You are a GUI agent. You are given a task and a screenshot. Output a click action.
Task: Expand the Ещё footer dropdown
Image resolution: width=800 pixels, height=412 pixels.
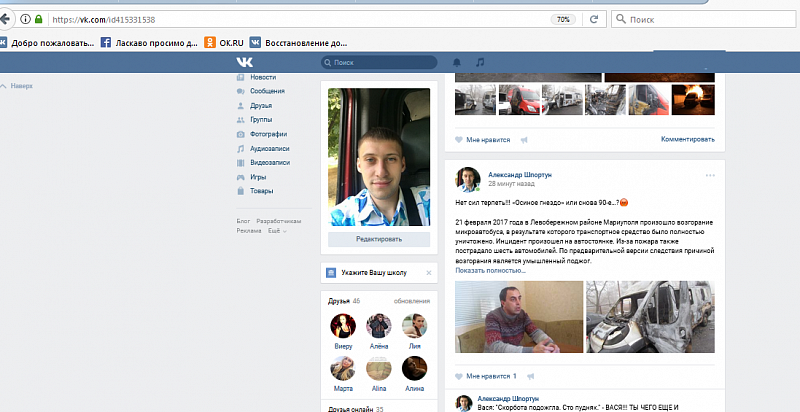pyautogui.click(x=277, y=231)
